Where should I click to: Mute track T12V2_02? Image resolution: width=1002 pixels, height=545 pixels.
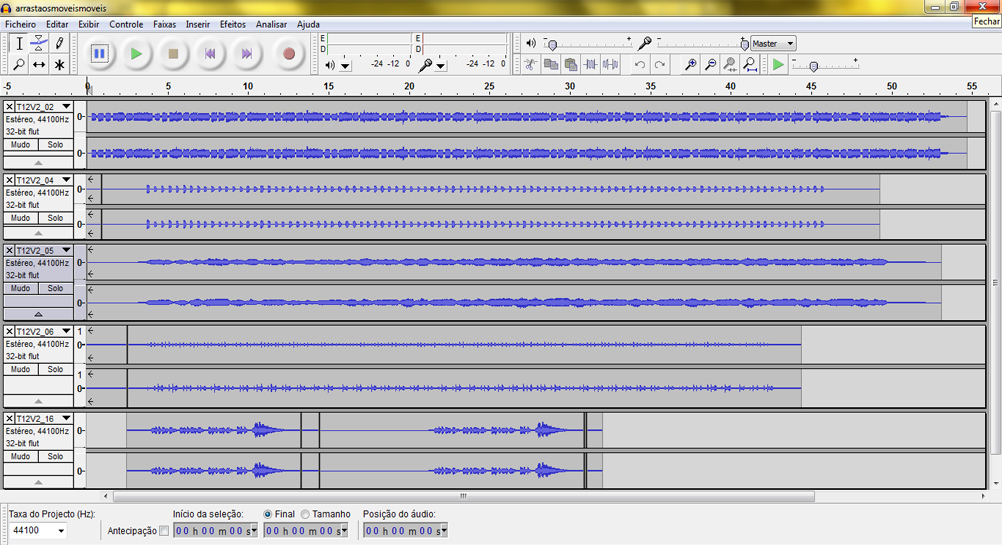tap(20, 145)
